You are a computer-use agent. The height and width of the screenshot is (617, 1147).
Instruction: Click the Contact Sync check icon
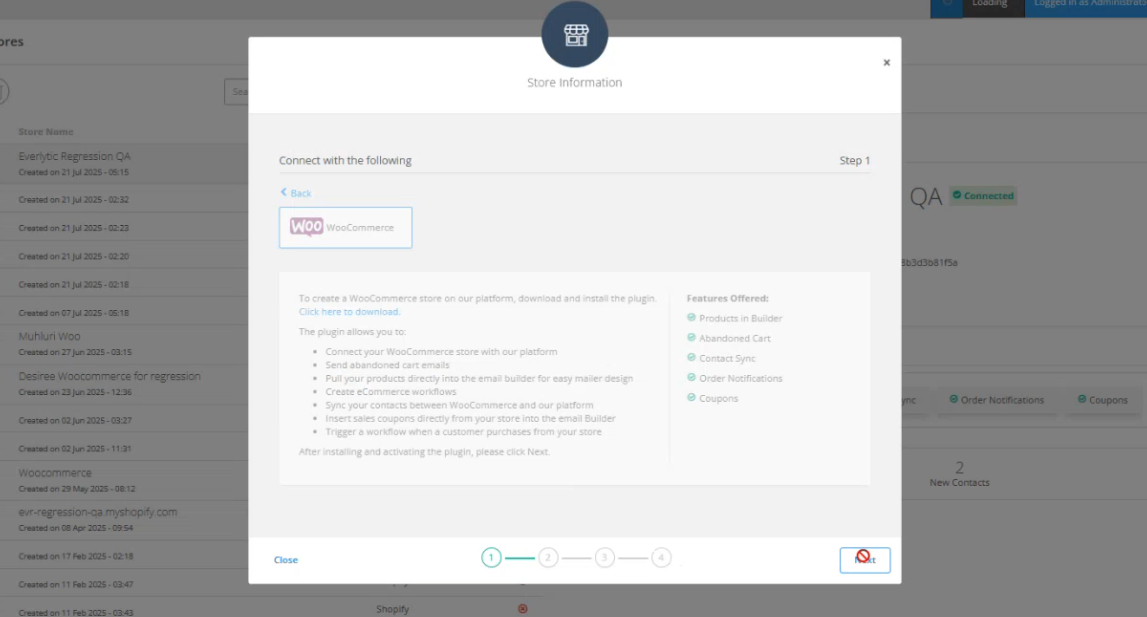[x=691, y=358]
